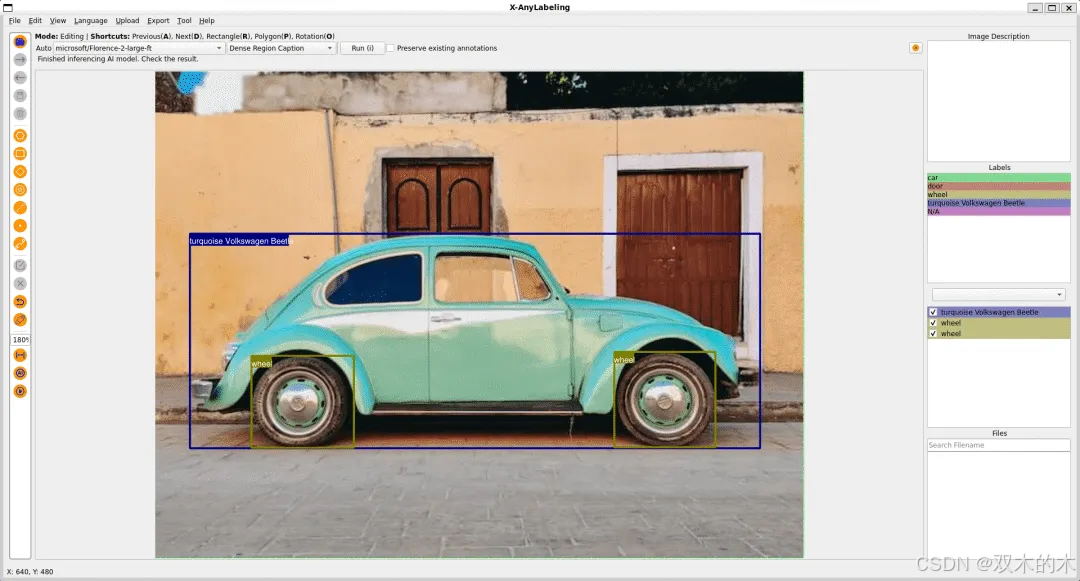Select the Create Line tool

coord(20,207)
